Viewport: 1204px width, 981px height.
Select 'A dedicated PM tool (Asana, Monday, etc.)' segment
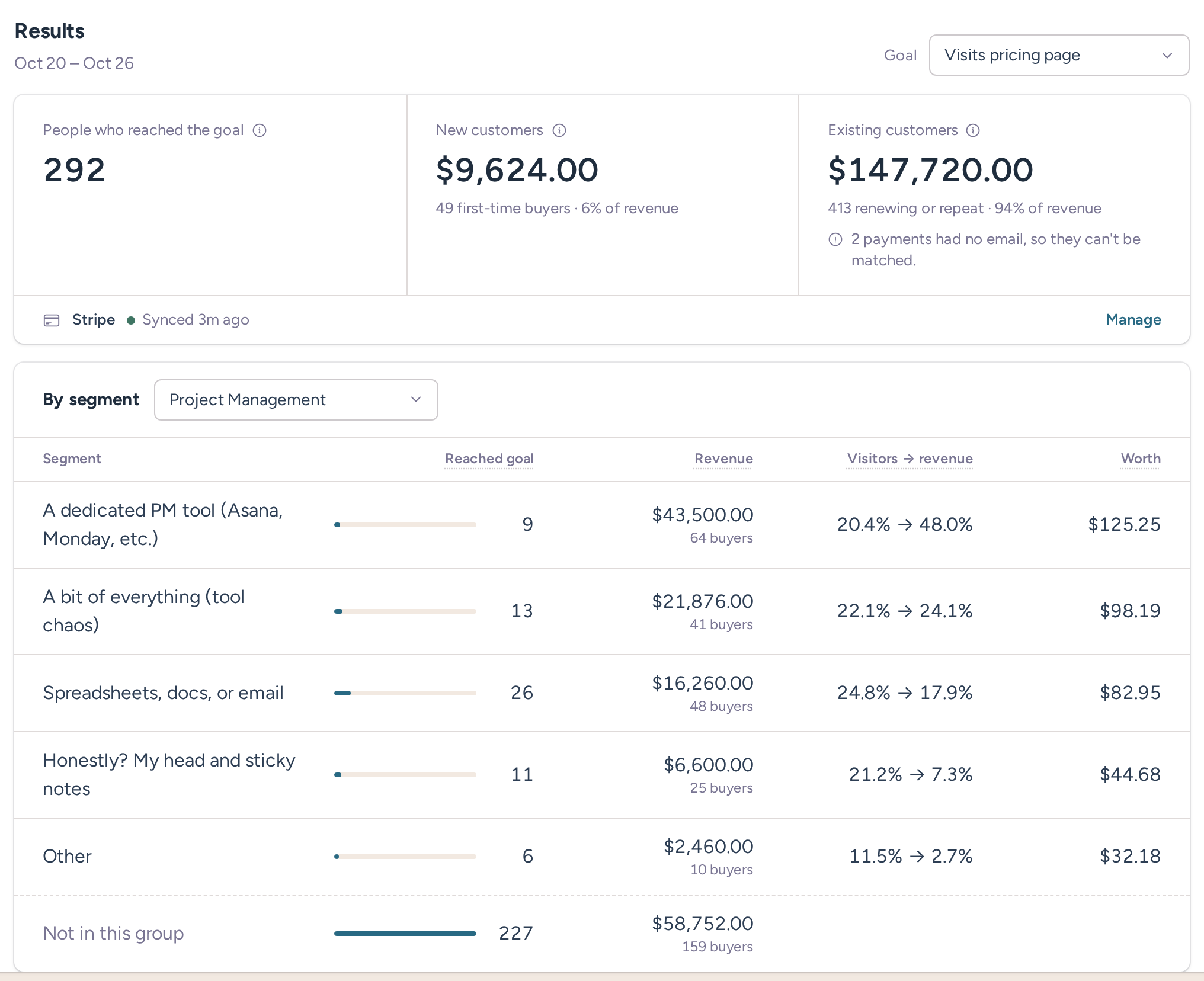tap(163, 524)
